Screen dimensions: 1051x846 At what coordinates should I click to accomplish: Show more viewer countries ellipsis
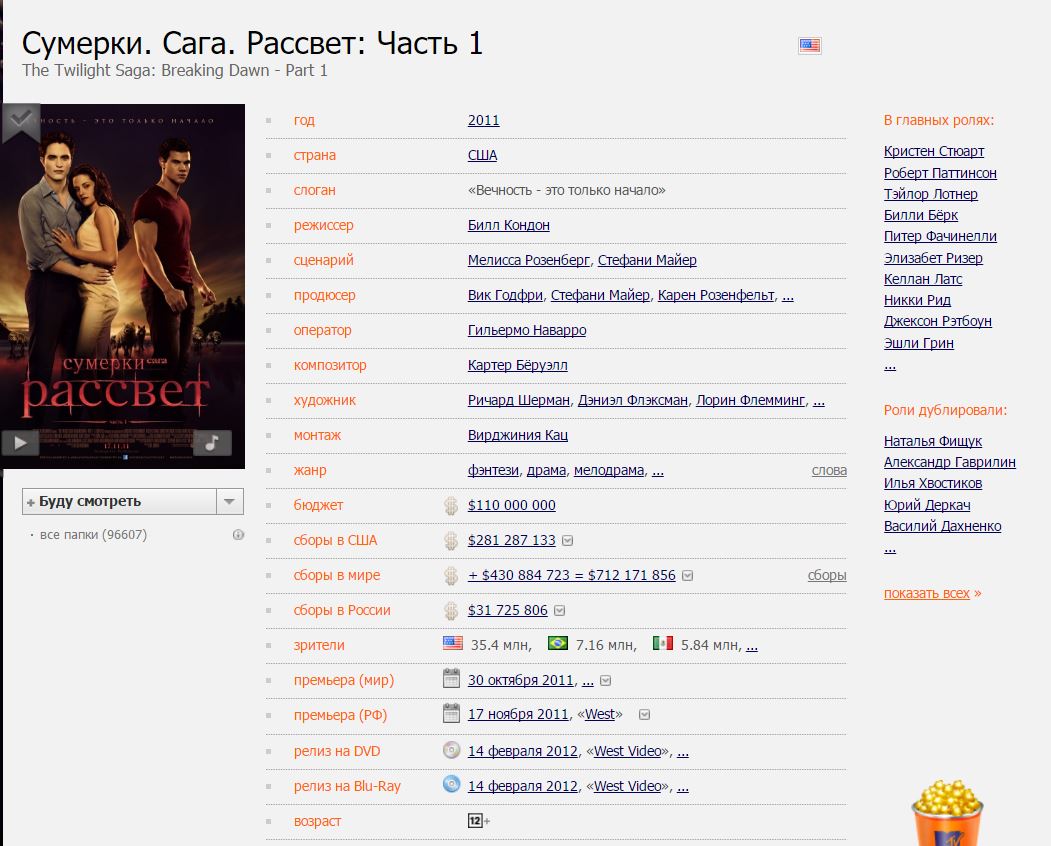751,646
